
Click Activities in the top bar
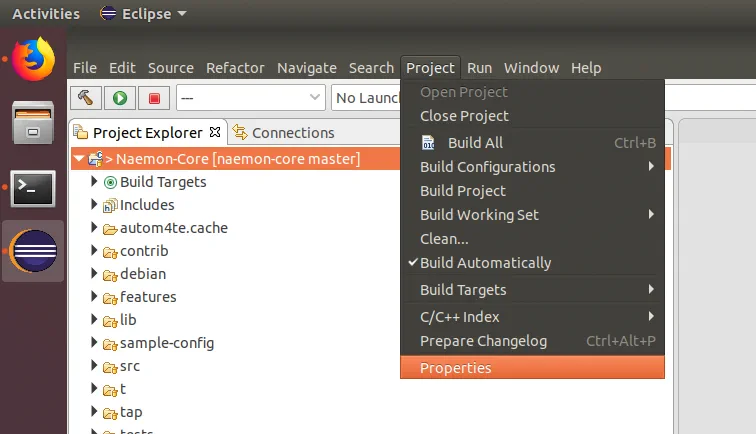click(46, 14)
